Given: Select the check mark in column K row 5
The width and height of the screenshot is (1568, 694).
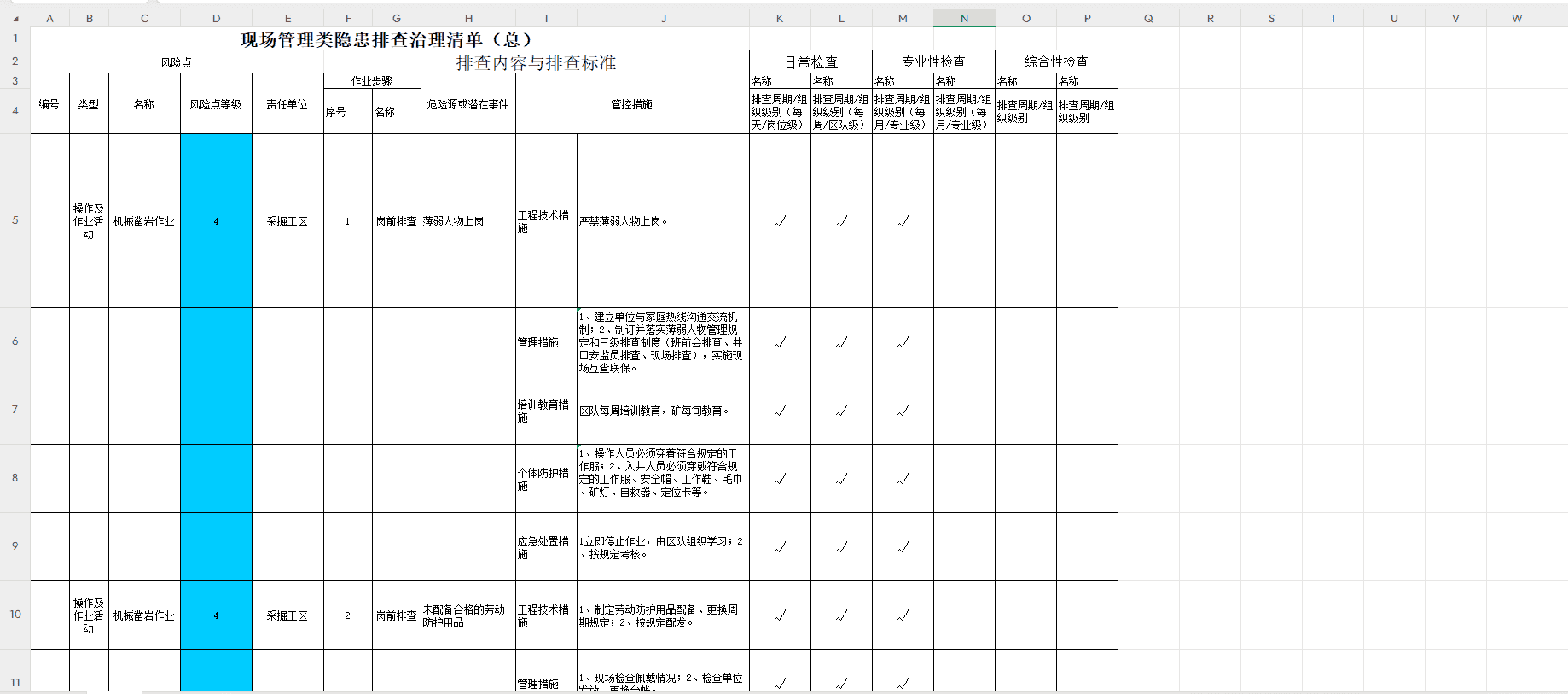Looking at the screenshot, I should click(x=780, y=221).
